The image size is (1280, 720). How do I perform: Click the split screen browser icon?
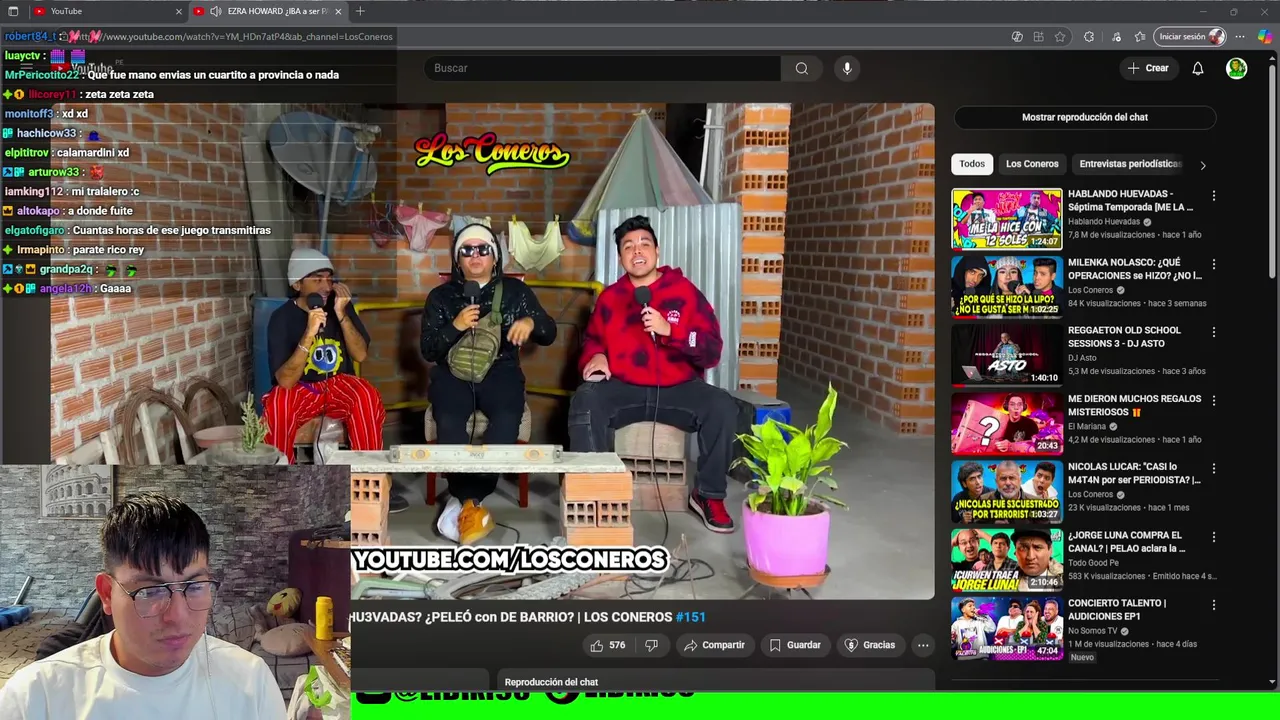click(1038, 37)
